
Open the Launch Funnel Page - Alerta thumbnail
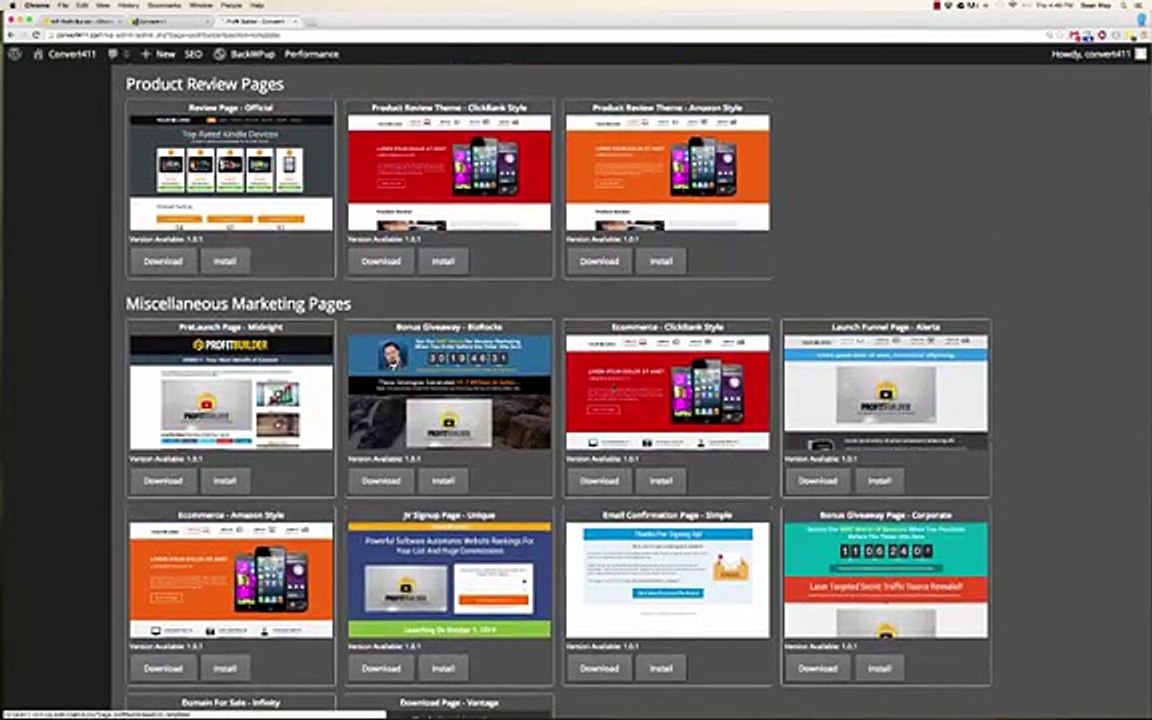[886, 392]
